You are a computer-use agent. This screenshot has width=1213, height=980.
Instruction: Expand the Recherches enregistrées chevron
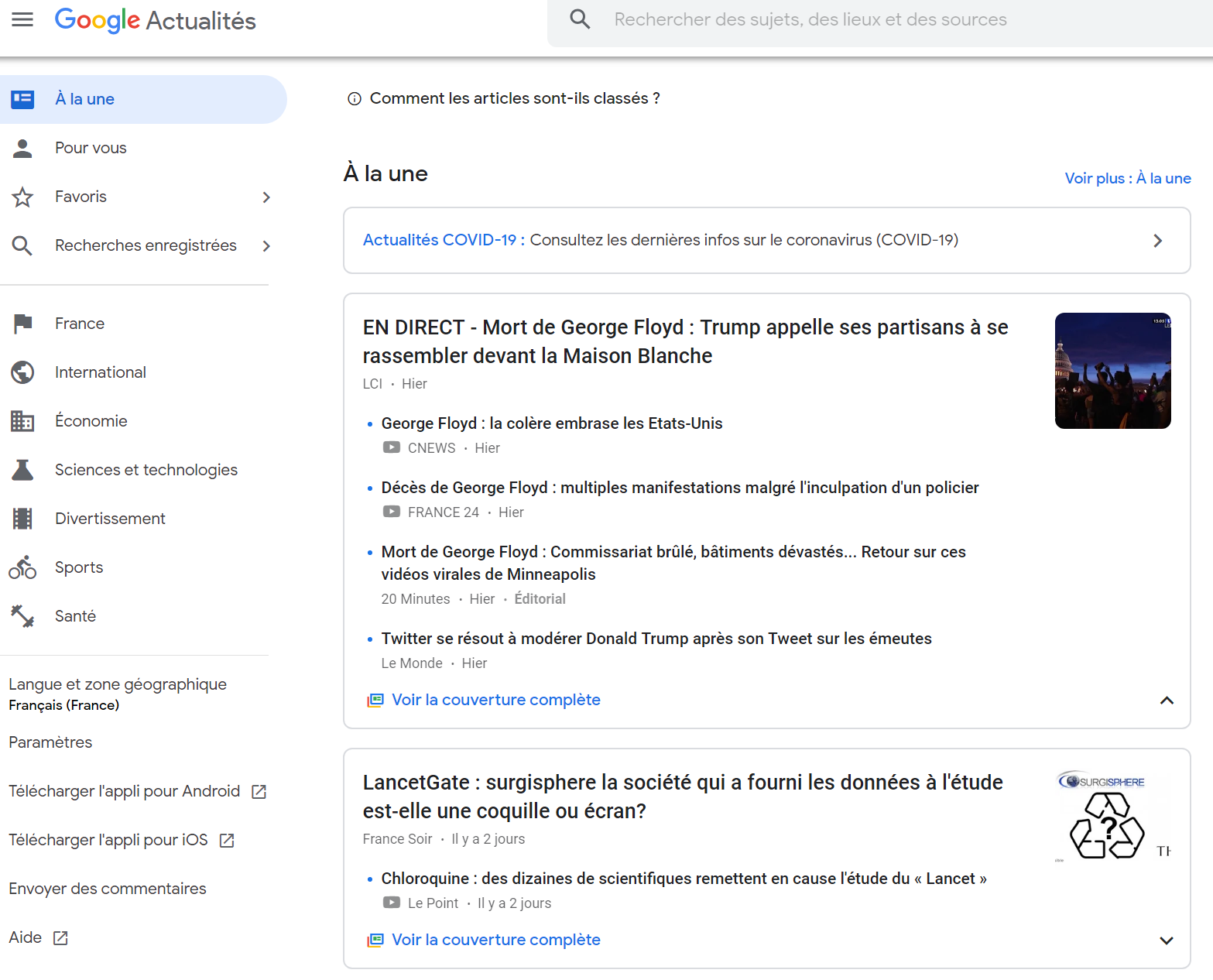click(x=266, y=246)
